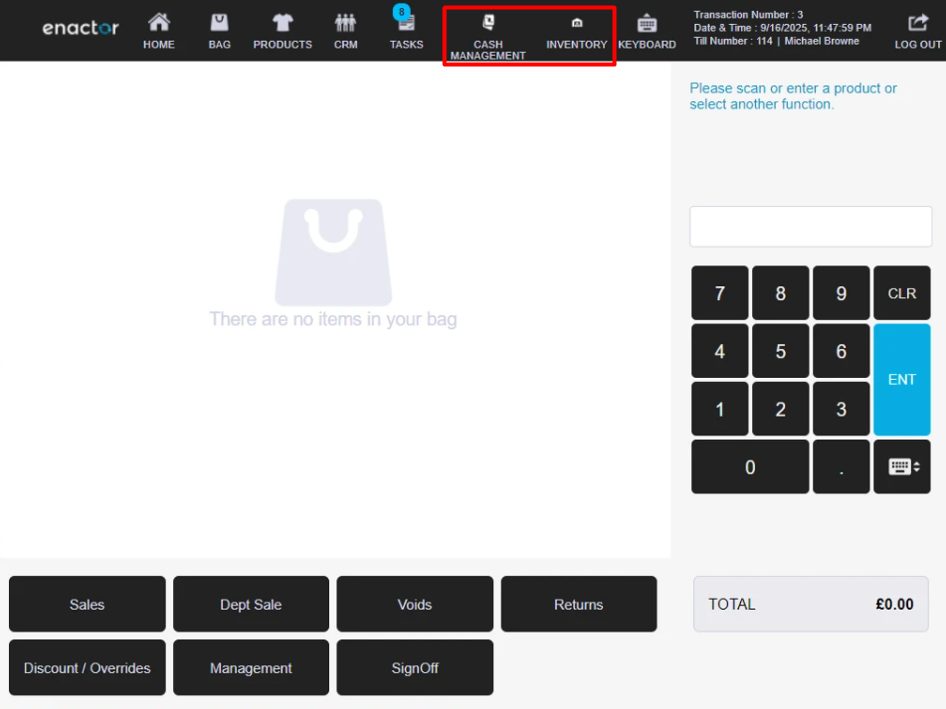Click the product scan entry field

click(x=810, y=226)
